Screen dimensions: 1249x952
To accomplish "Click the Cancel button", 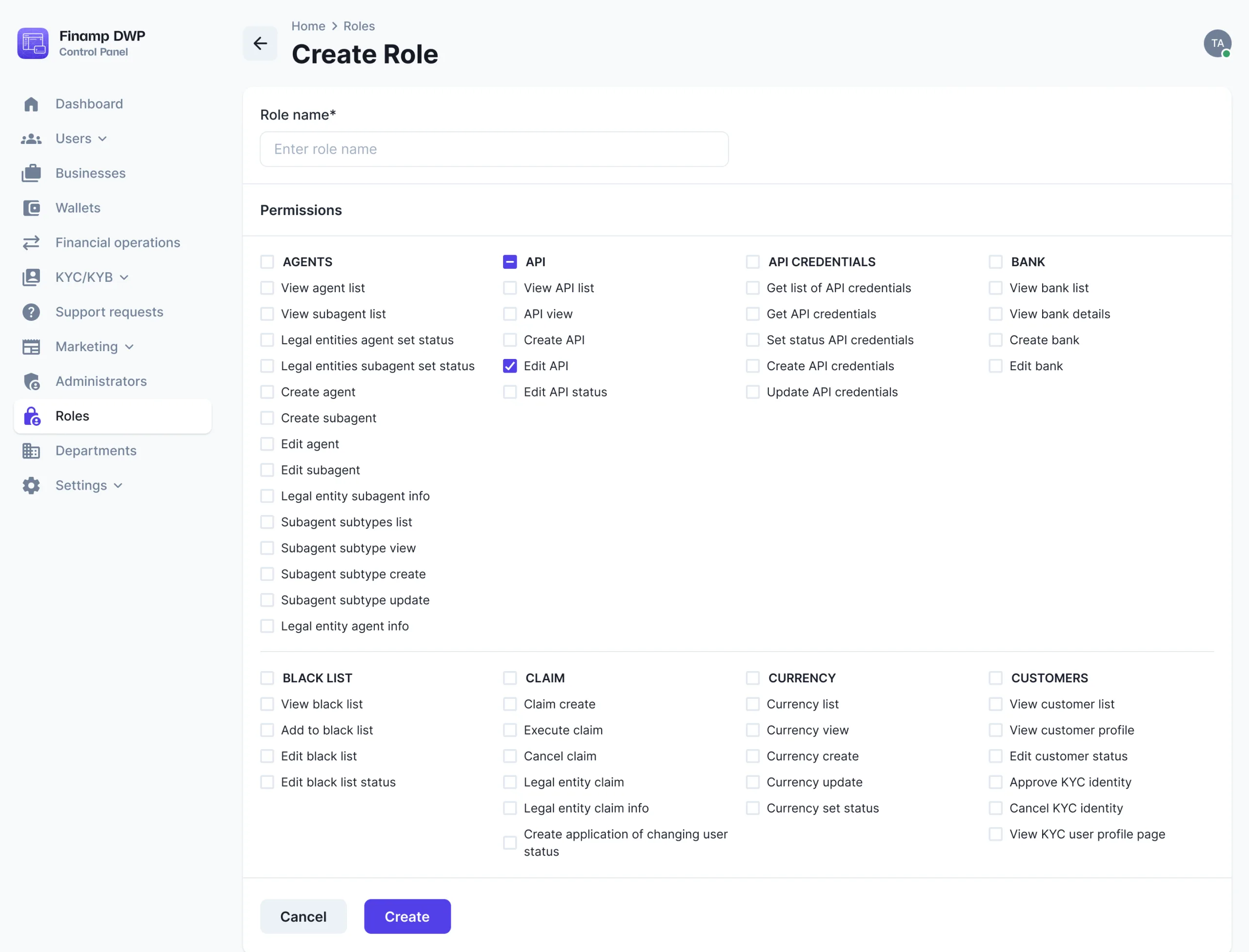I will click(303, 916).
